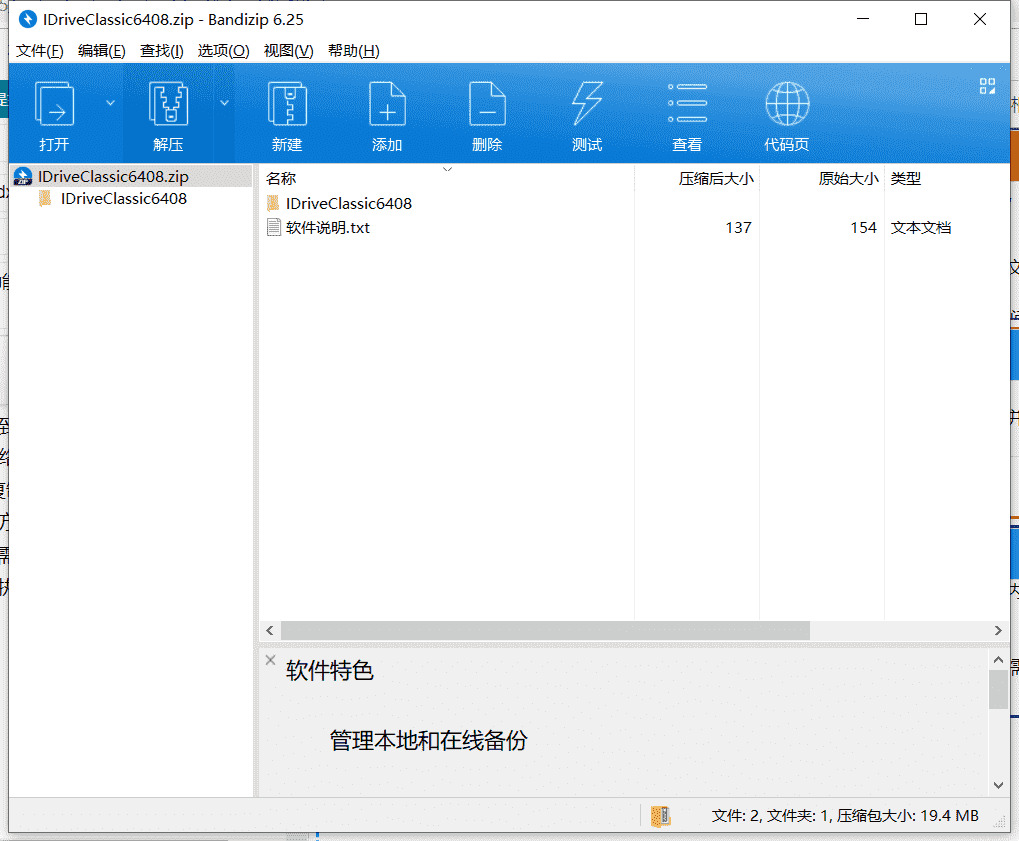
Task: Open the 编辑(E) menu
Action: pos(101,51)
